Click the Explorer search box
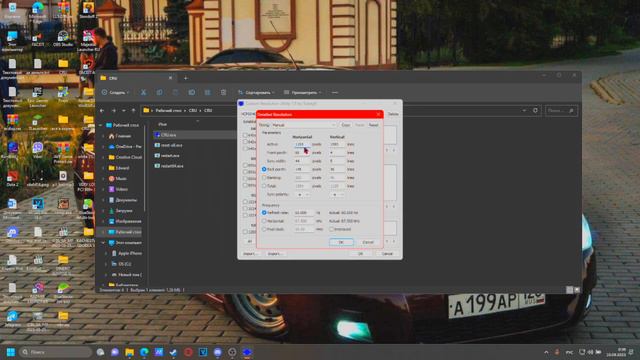The image size is (640, 360). tap(561, 111)
